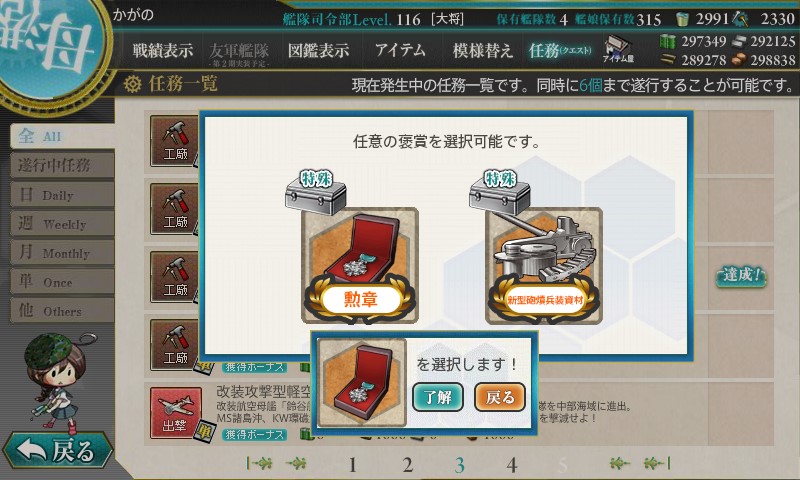Show Once-only quests
The height and width of the screenshot is (480, 800).
pyautogui.click(x=62, y=282)
